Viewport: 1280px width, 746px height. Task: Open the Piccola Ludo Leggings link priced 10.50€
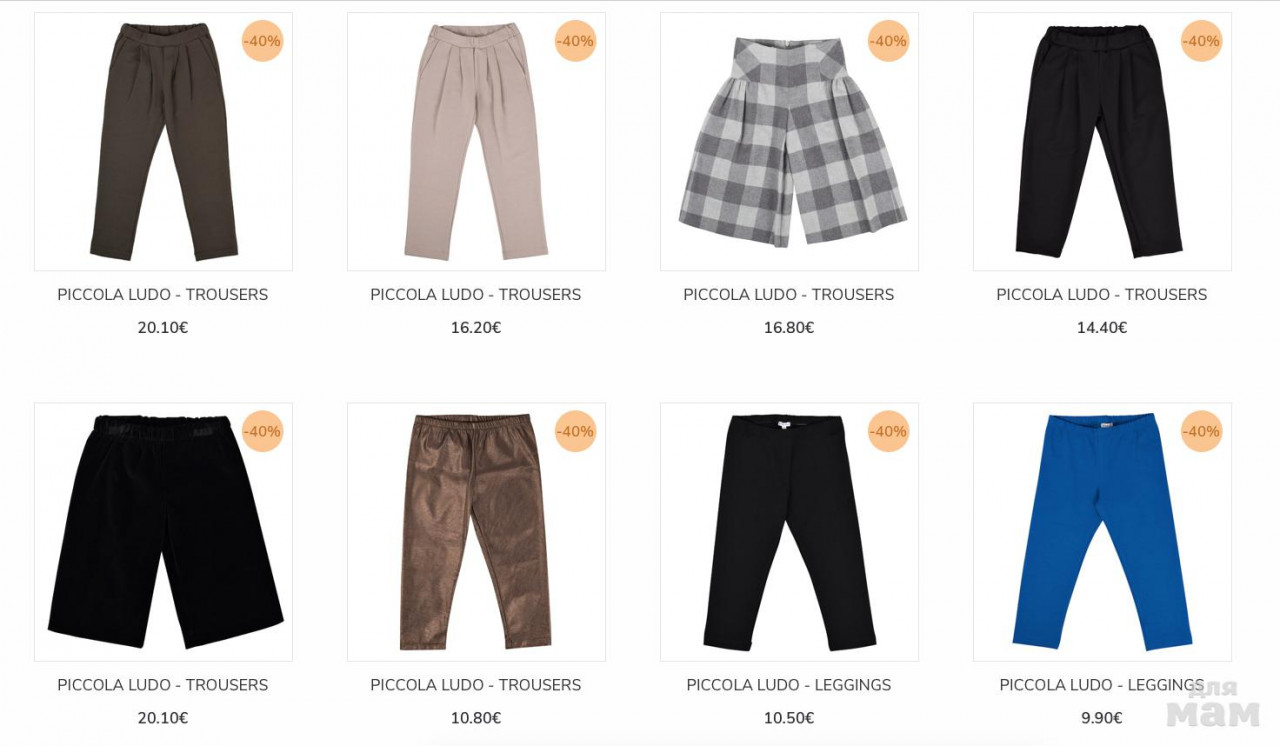789,685
